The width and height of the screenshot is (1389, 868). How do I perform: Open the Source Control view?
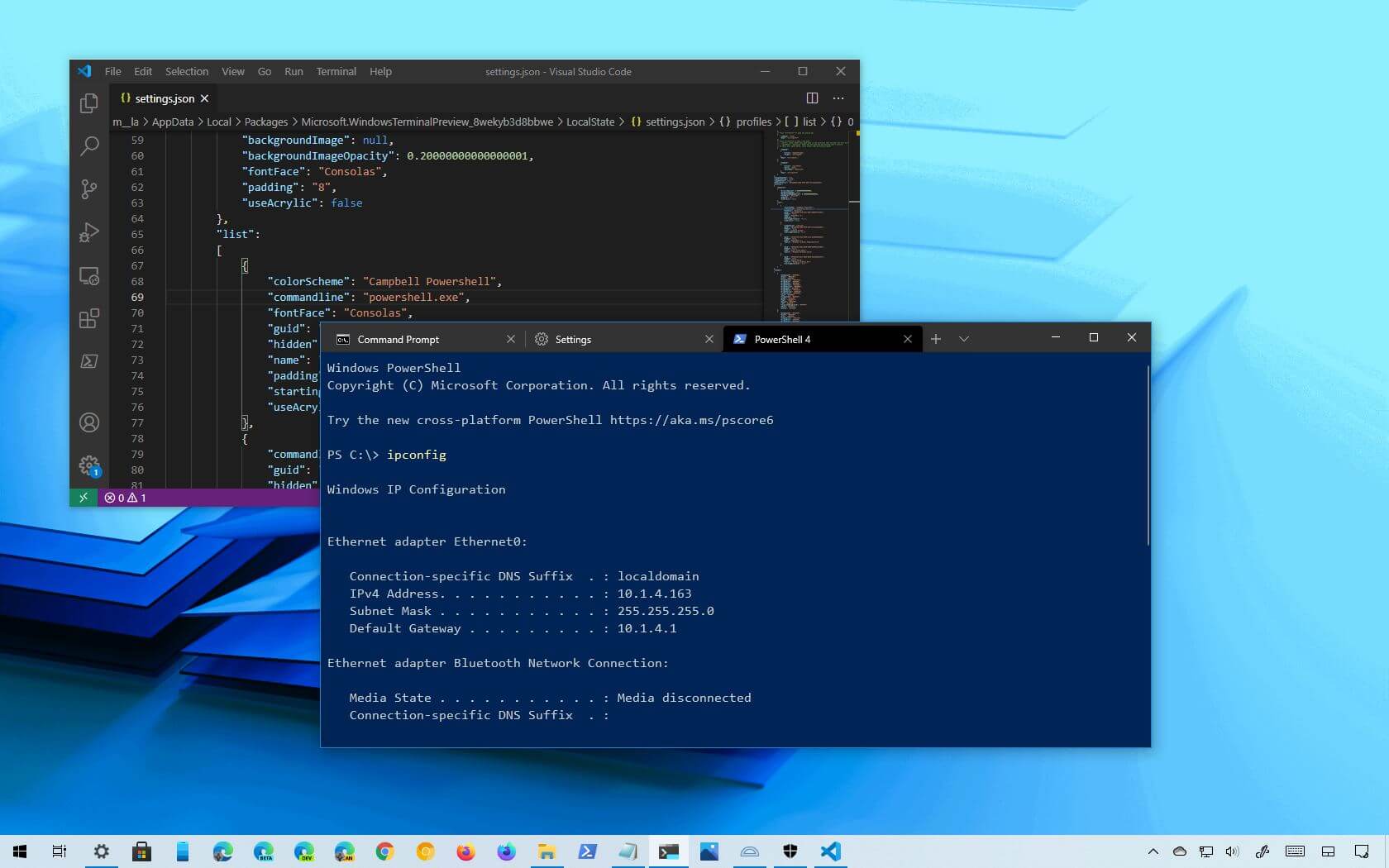(89, 189)
